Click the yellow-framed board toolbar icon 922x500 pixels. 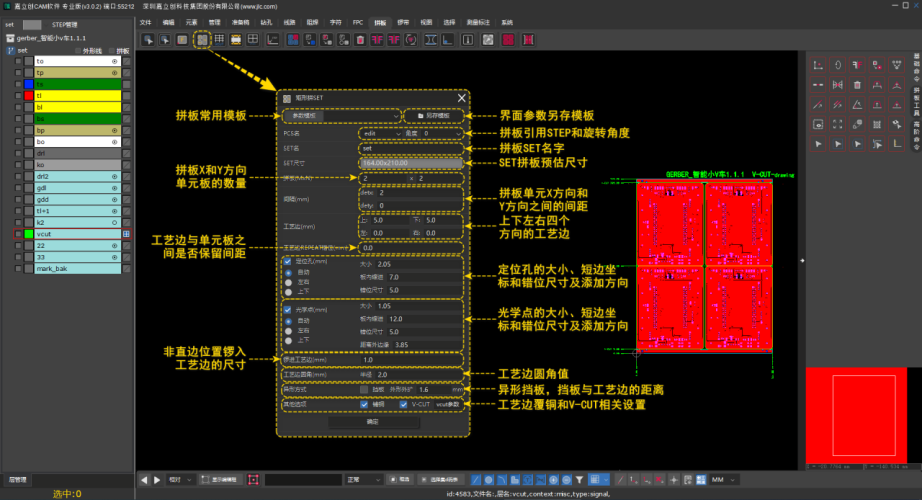point(236,40)
